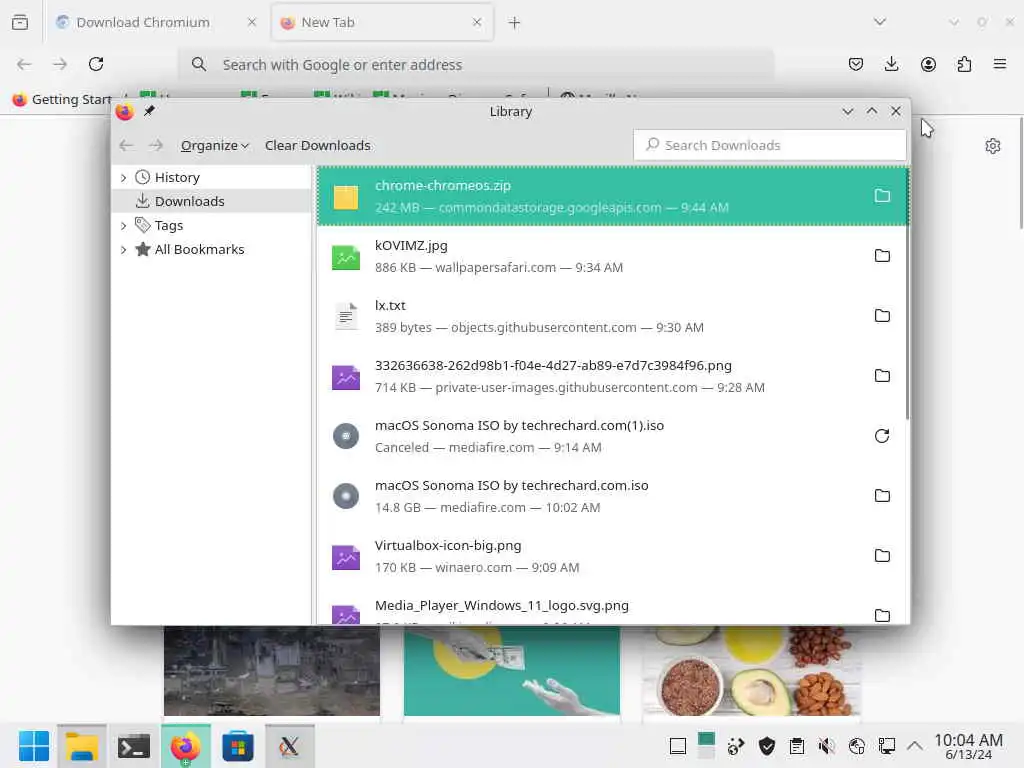Select the Virtualbox-icon-big.png entry

click(x=613, y=556)
